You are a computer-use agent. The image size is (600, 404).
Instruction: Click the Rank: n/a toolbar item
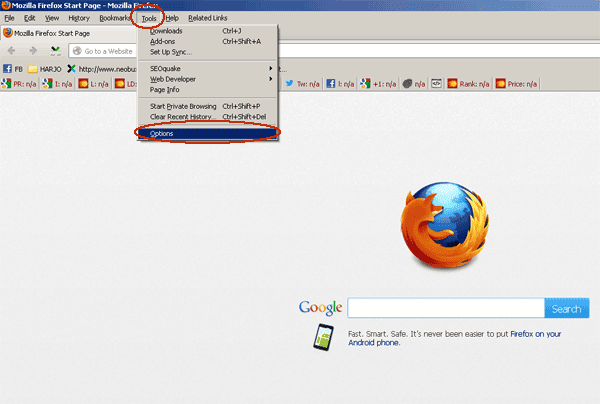(x=468, y=84)
